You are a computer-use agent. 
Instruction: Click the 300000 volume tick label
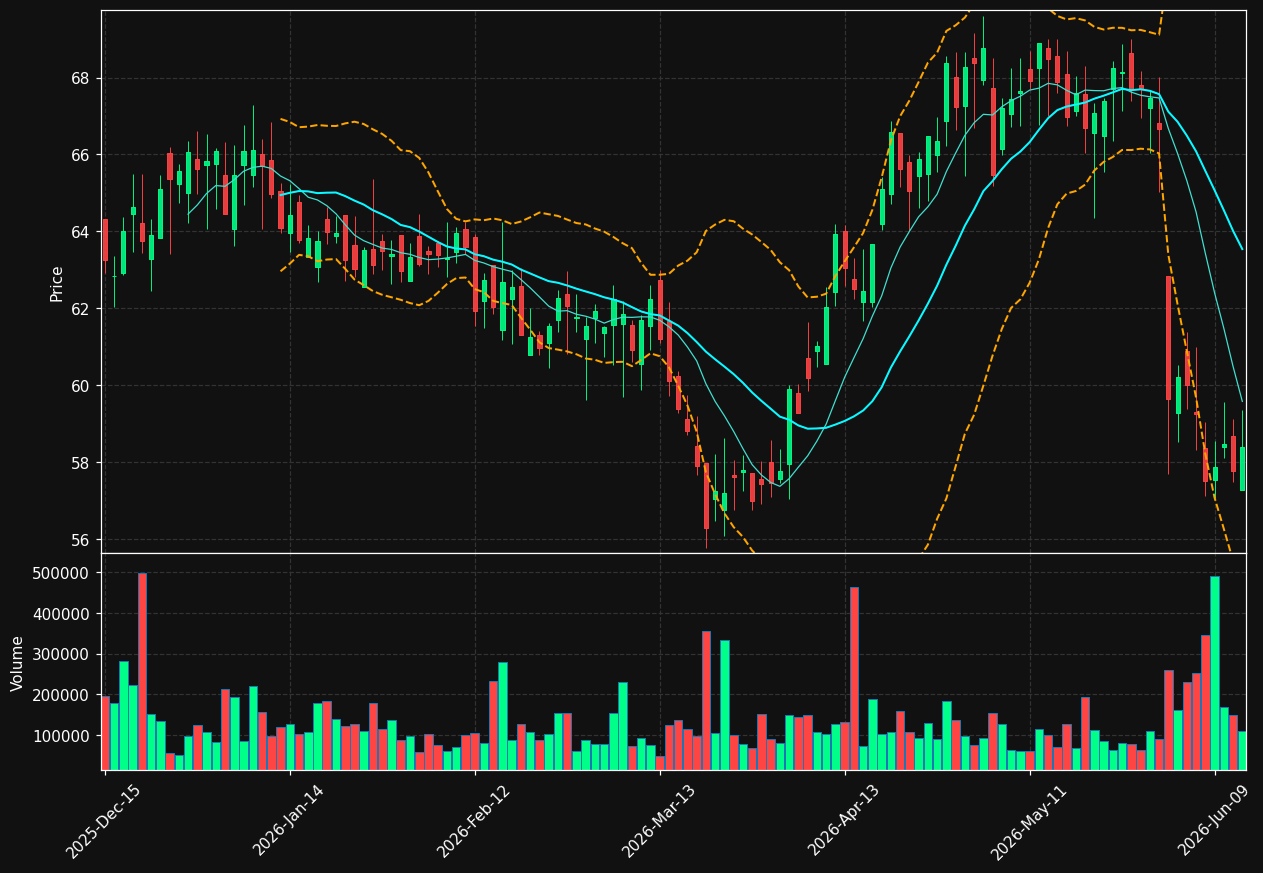[62, 655]
